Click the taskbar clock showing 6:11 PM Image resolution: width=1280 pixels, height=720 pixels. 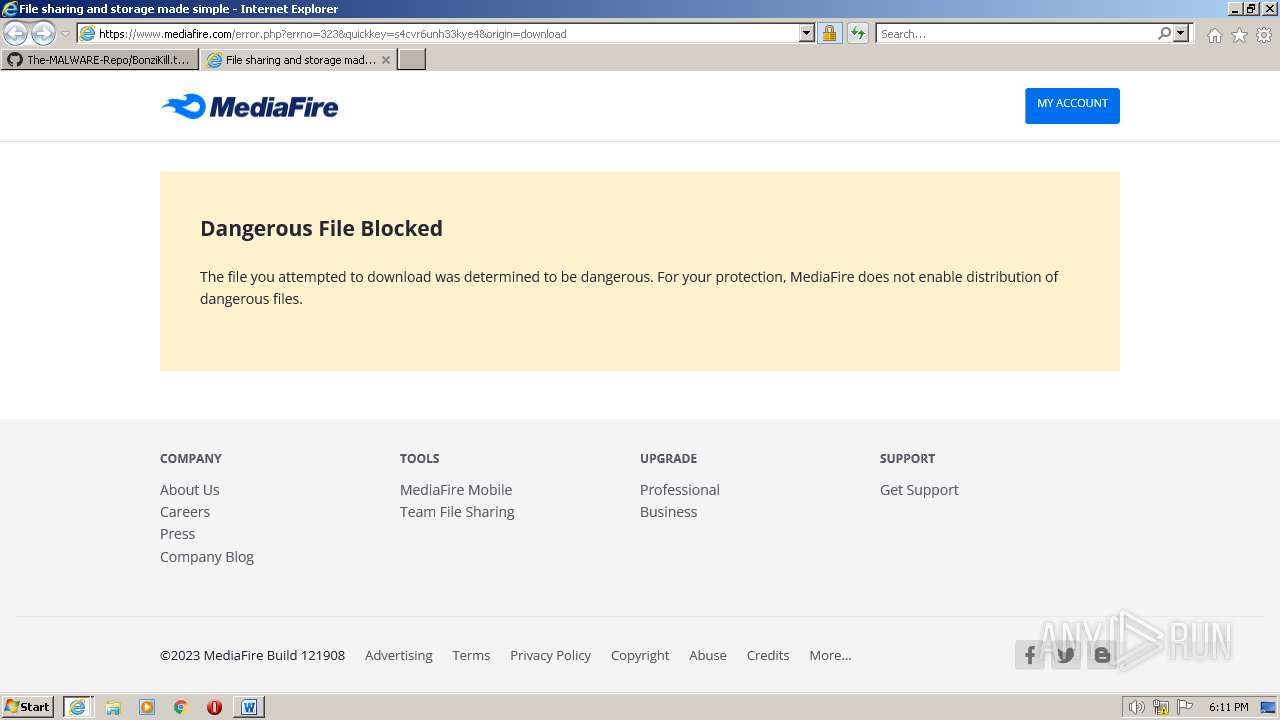click(1228, 707)
